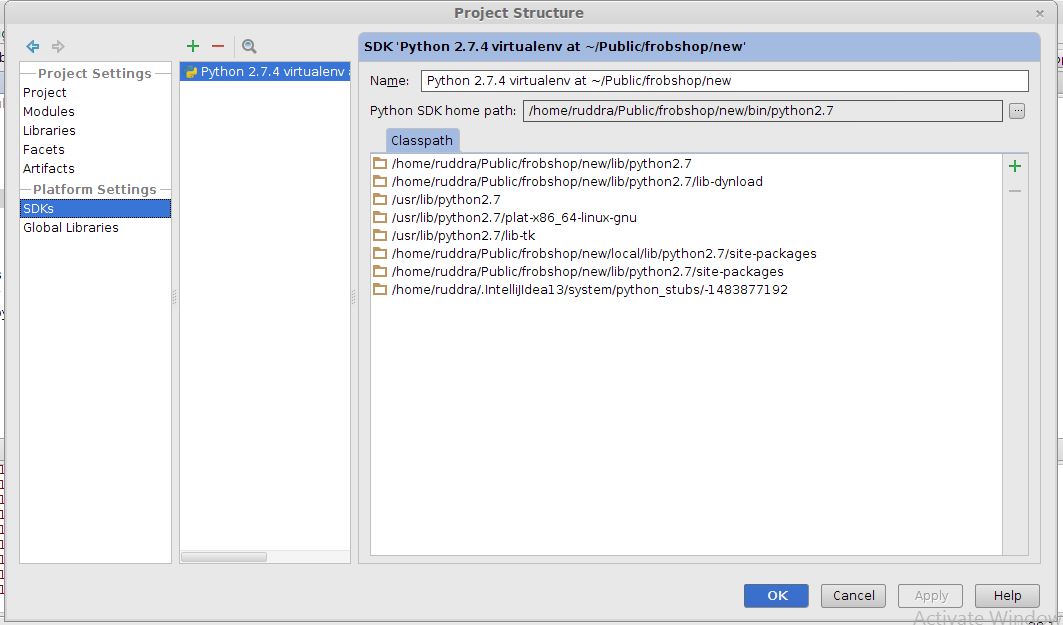Remove classpath entry with gray minus
1063x625 pixels.
click(x=1015, y=191)
